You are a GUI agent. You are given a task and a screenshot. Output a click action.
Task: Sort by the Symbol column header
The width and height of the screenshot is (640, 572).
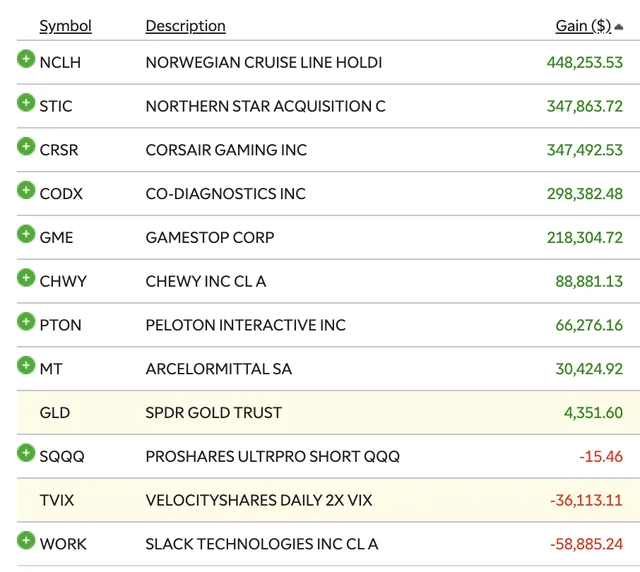(65, 26)
